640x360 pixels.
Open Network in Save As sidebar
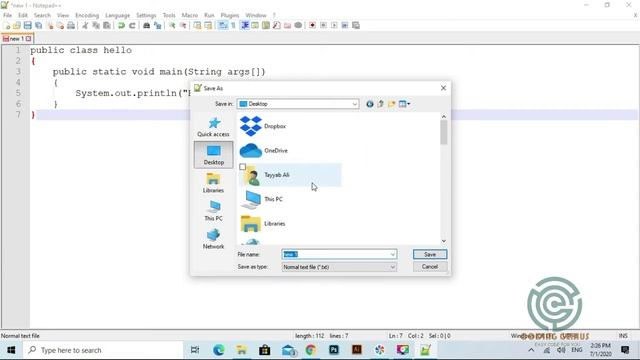point(213,239)
